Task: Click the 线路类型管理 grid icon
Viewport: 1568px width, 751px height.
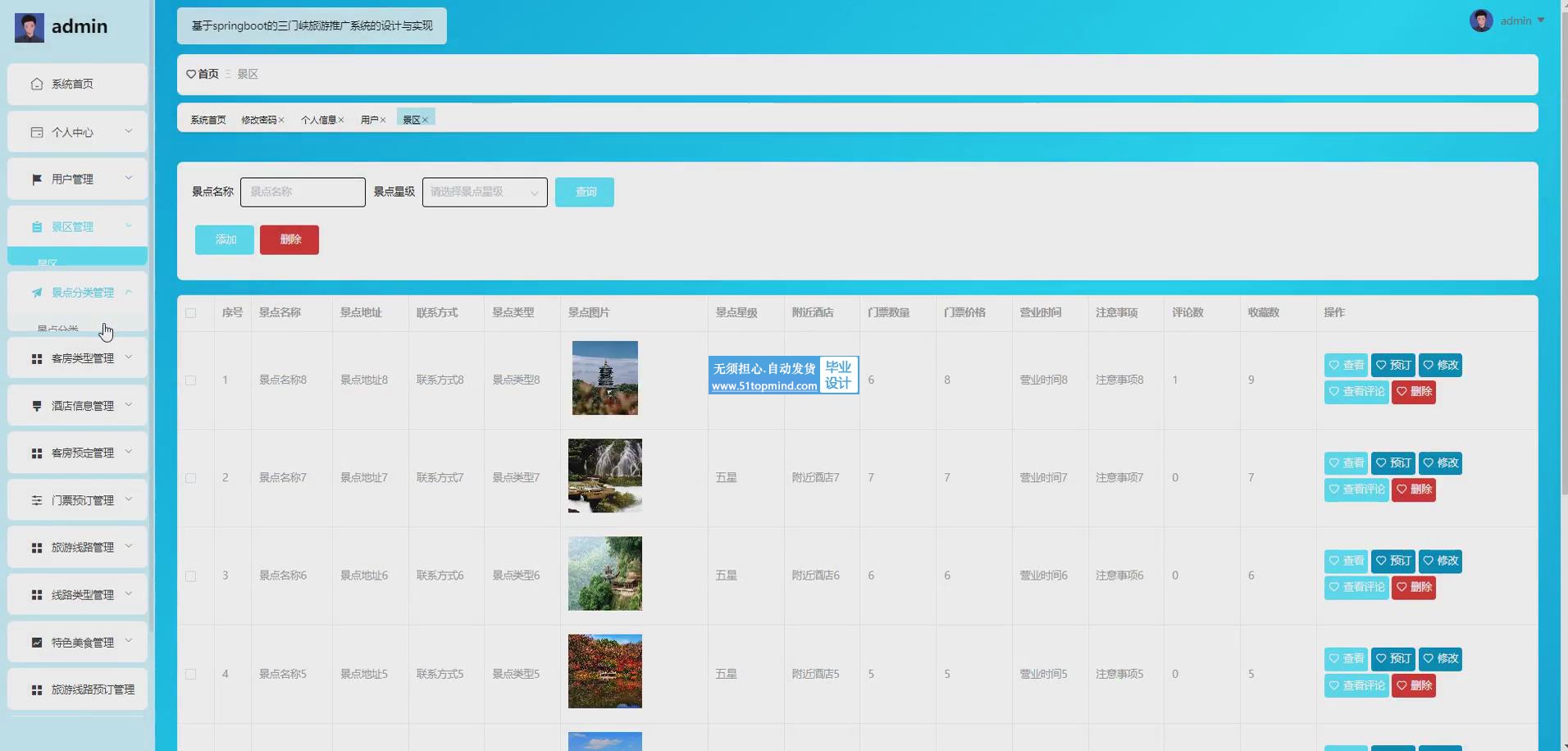Action: (37, 595)
